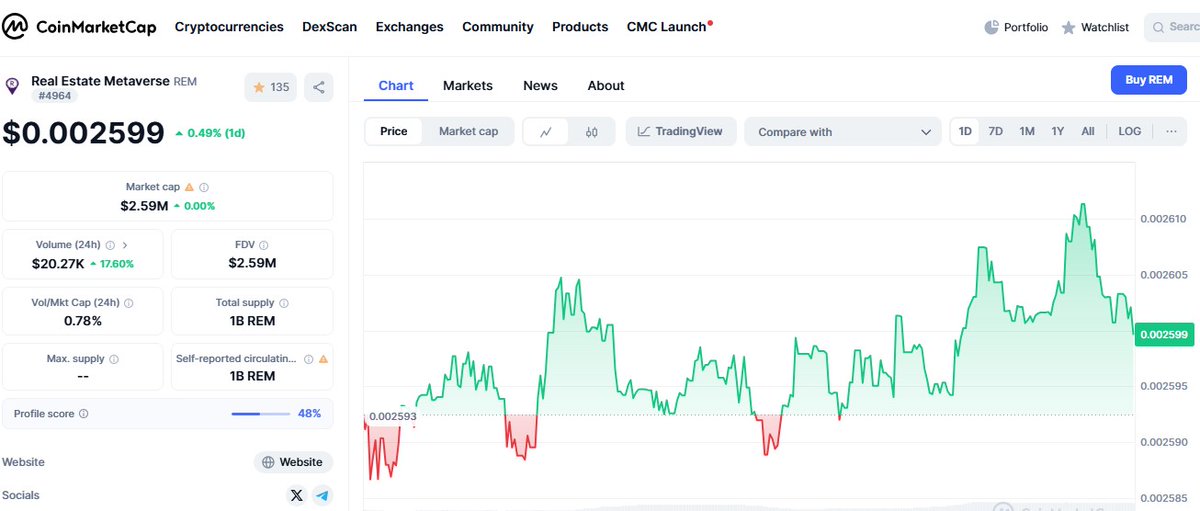Open the chart more options ellipsis
1200x511 pixels.
tap(1171, 131)
